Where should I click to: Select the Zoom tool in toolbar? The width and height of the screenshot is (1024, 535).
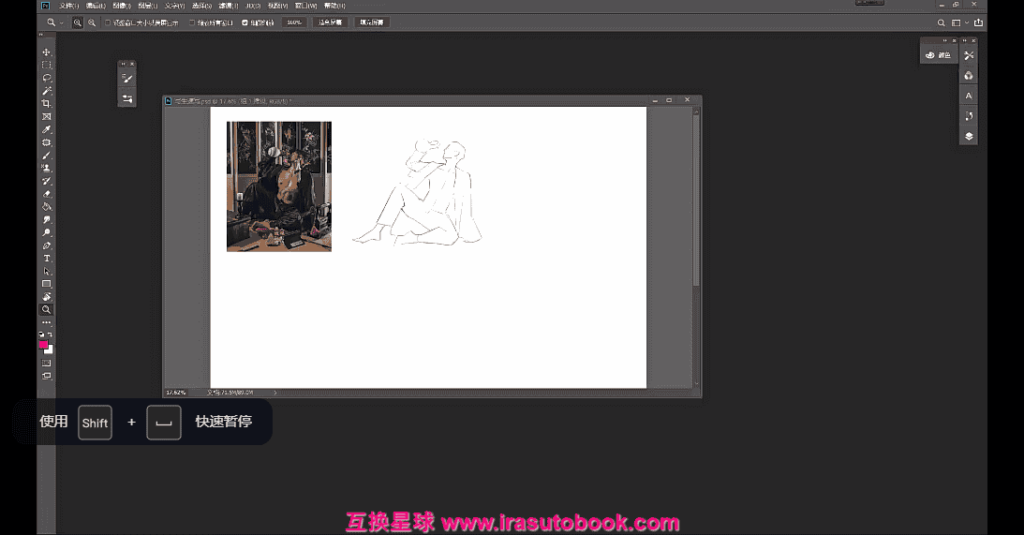pos(46,310)
